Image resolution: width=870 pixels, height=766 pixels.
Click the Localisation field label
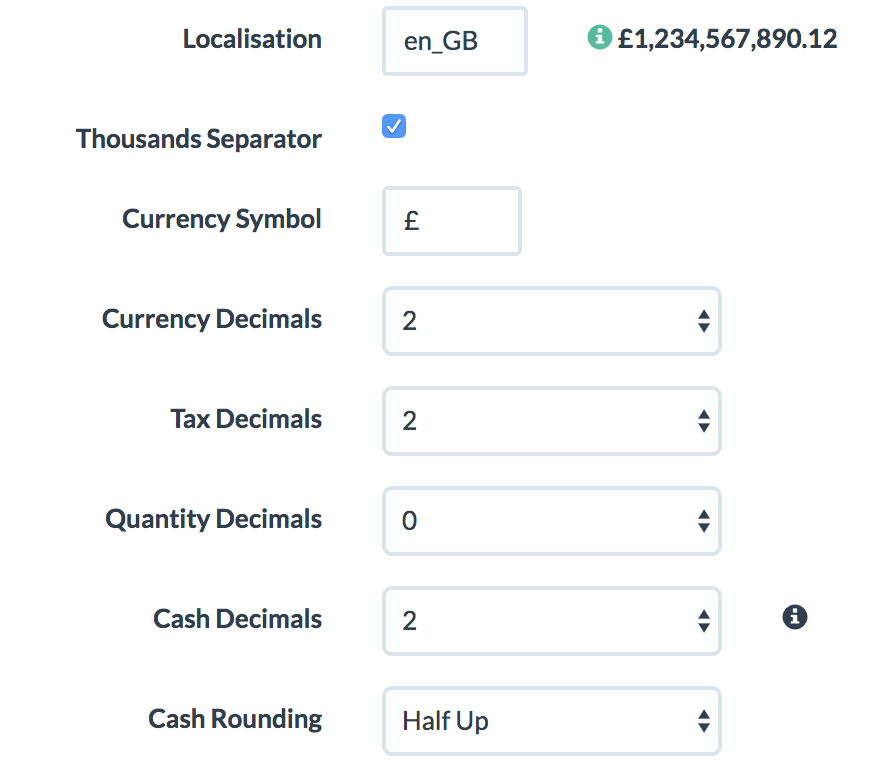[x=252, y=39]
